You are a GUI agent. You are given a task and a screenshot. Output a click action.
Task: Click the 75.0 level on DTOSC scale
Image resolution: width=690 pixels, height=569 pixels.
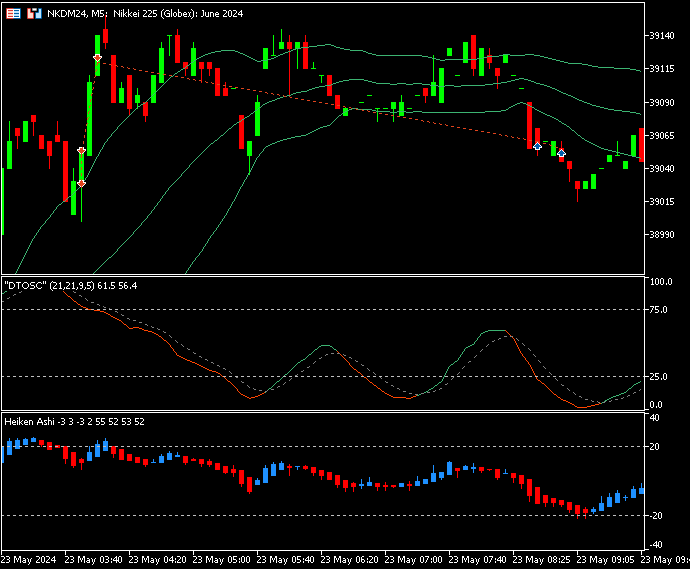[x=659, y=310]
